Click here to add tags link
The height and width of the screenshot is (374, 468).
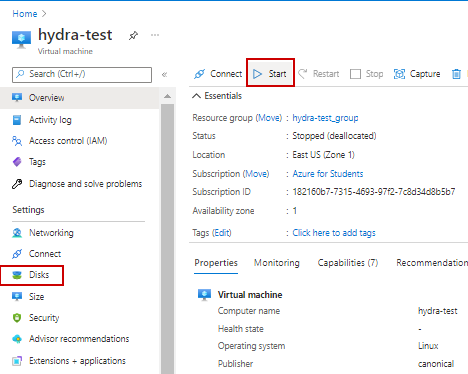click(x=334, y=233)
